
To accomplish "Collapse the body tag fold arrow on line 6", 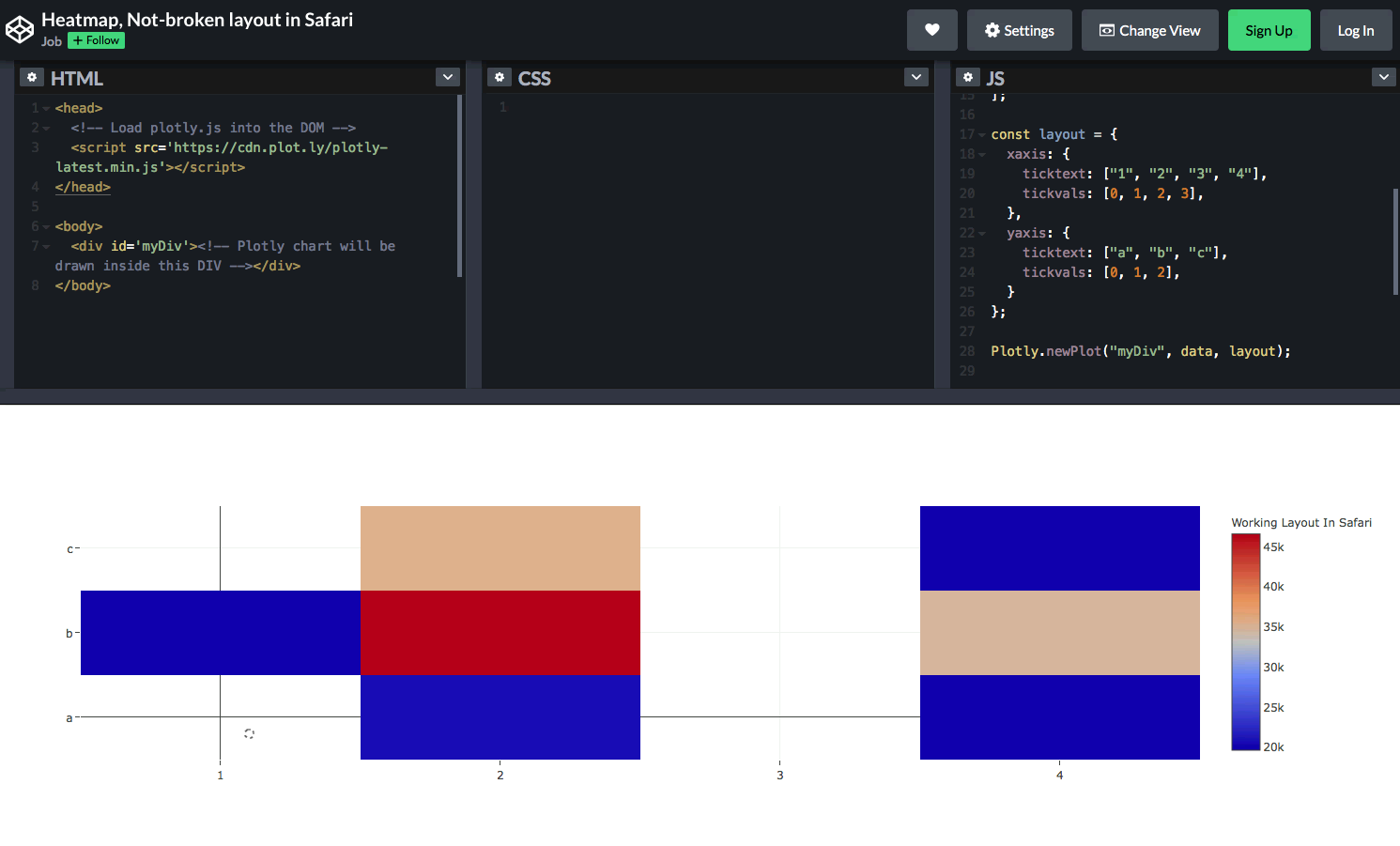I will click(x=46, y=227).
